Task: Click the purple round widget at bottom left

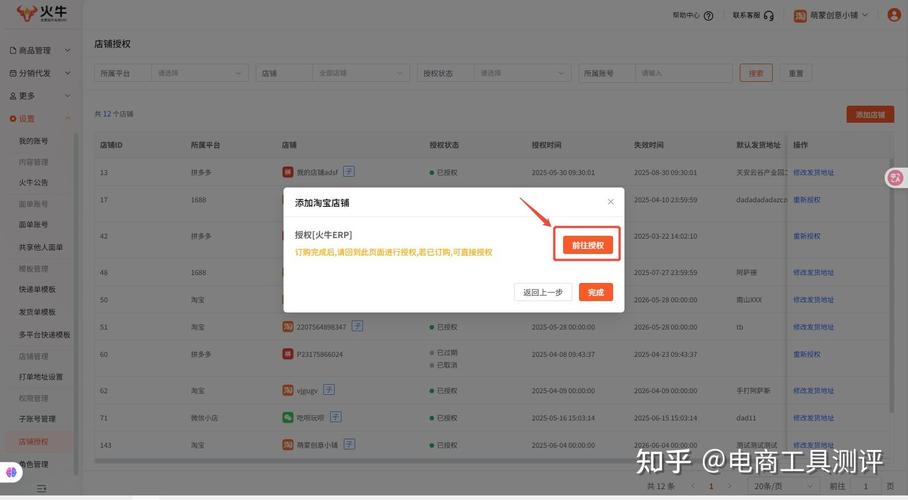Action: click(12, 472)
